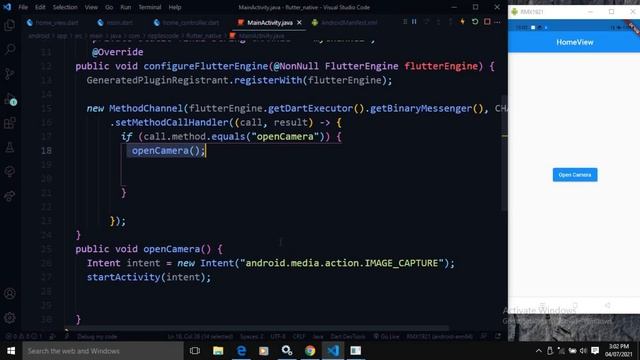Select device RMX1921 in status bar
This screenshot has height=360, width=640.
coord(440,337)
